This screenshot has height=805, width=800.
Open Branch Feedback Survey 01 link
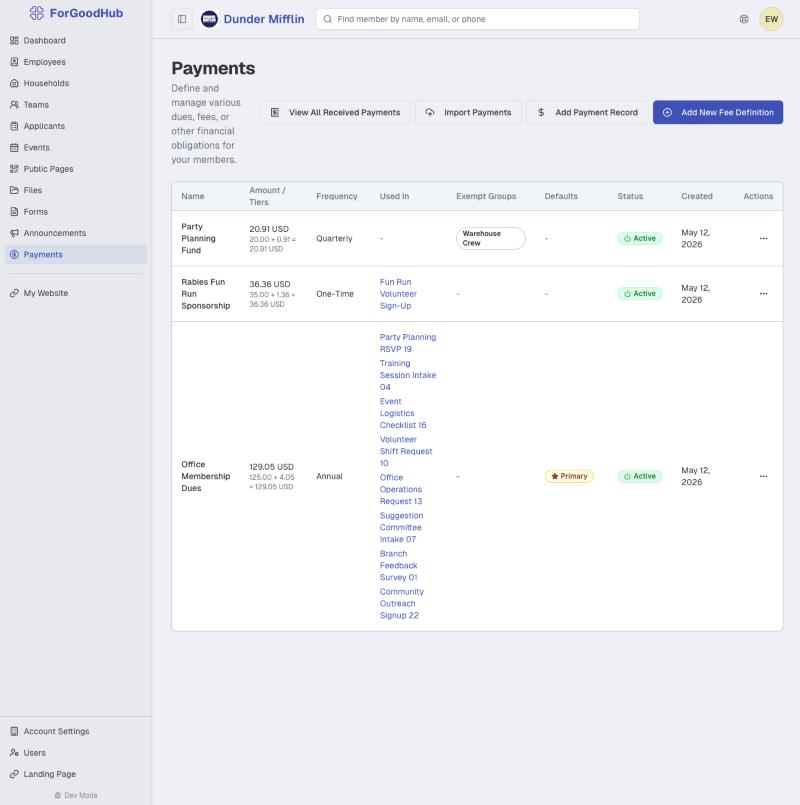[398, 565]
